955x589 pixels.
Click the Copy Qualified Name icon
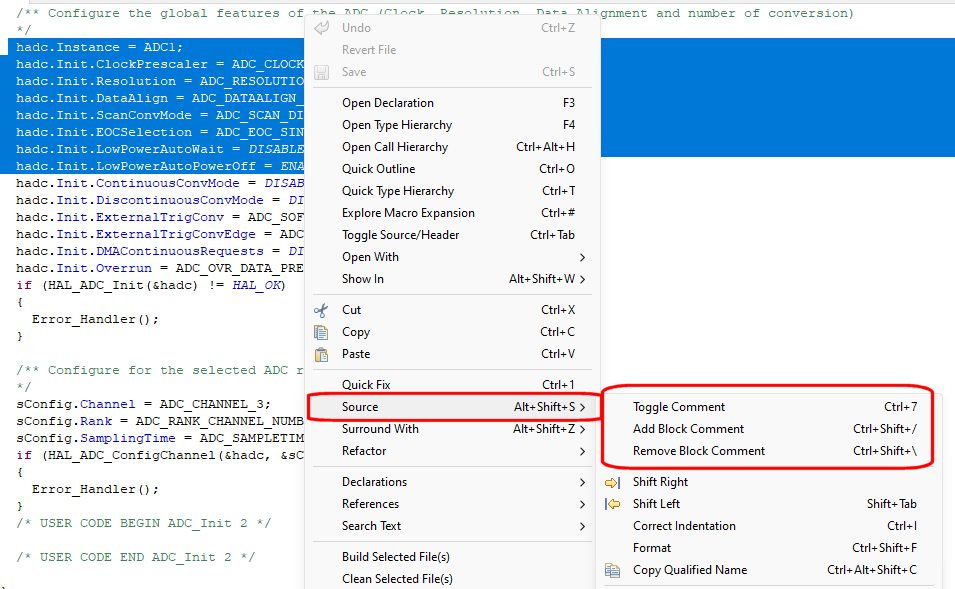(612, 570)
